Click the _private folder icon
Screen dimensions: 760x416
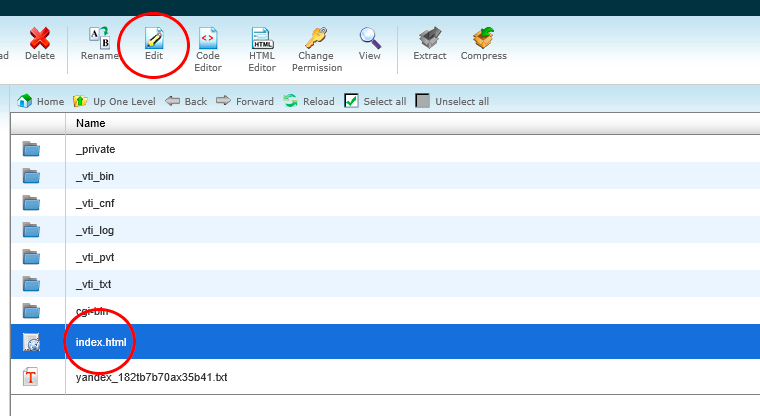[31, 149]
